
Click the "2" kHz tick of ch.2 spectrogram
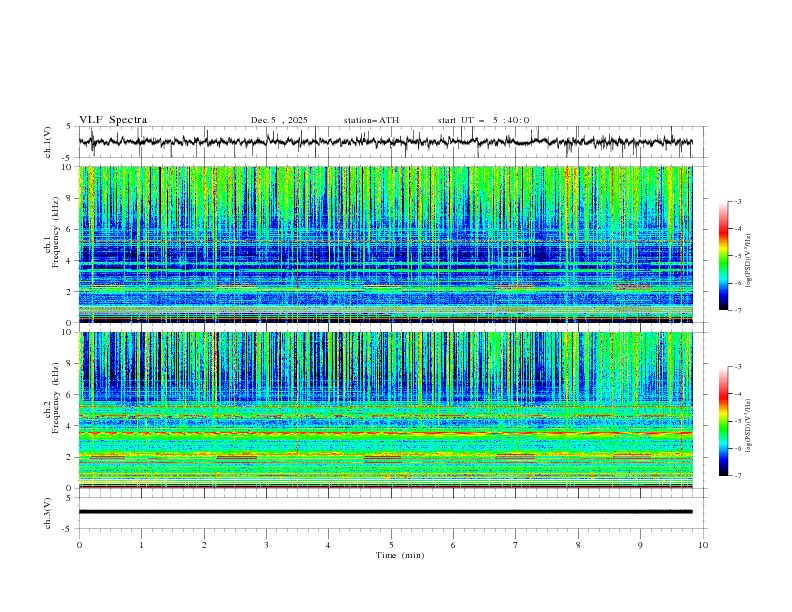click(71, 457)
